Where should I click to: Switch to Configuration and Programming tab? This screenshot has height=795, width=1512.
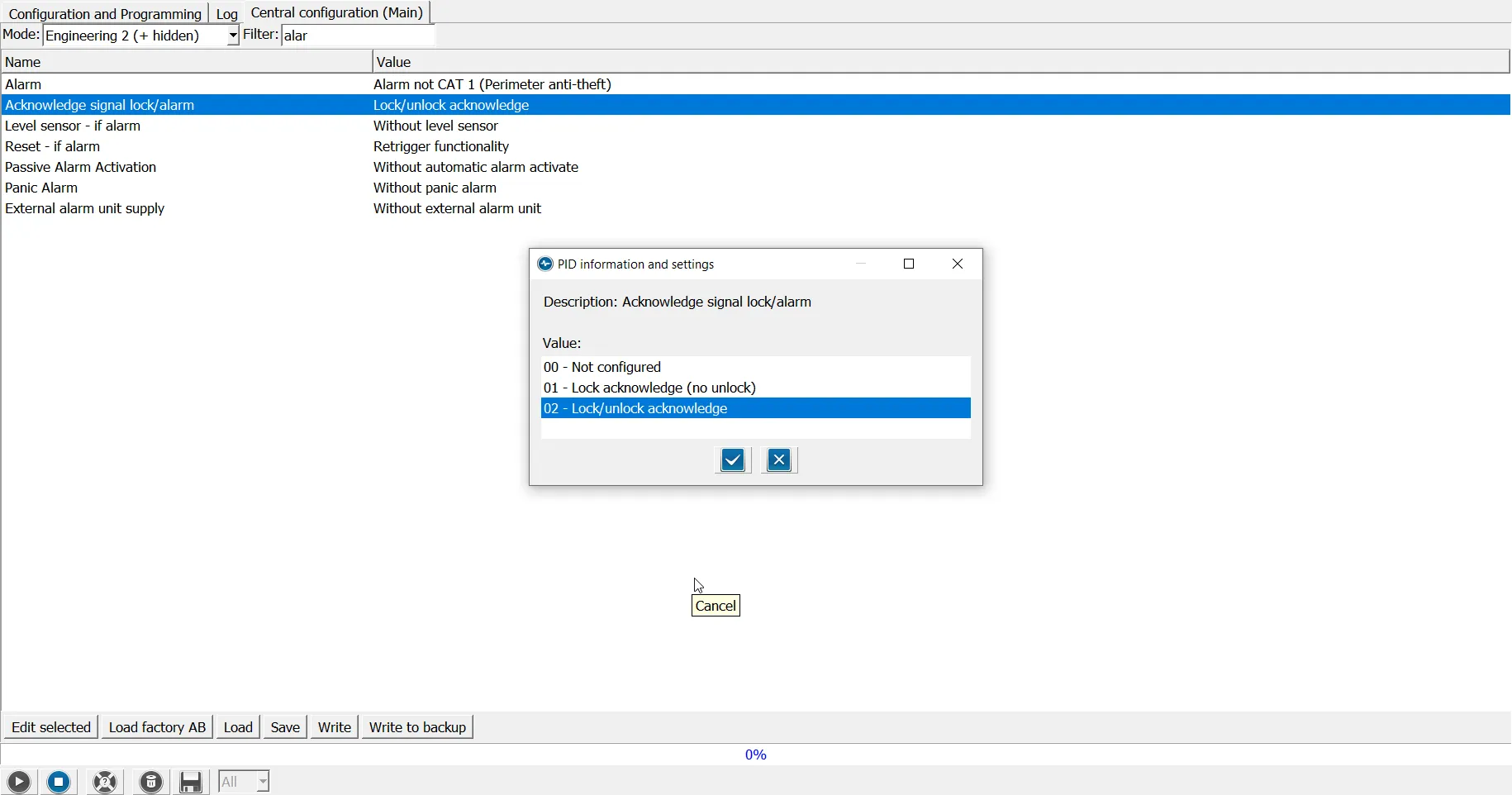pos(105,14)
